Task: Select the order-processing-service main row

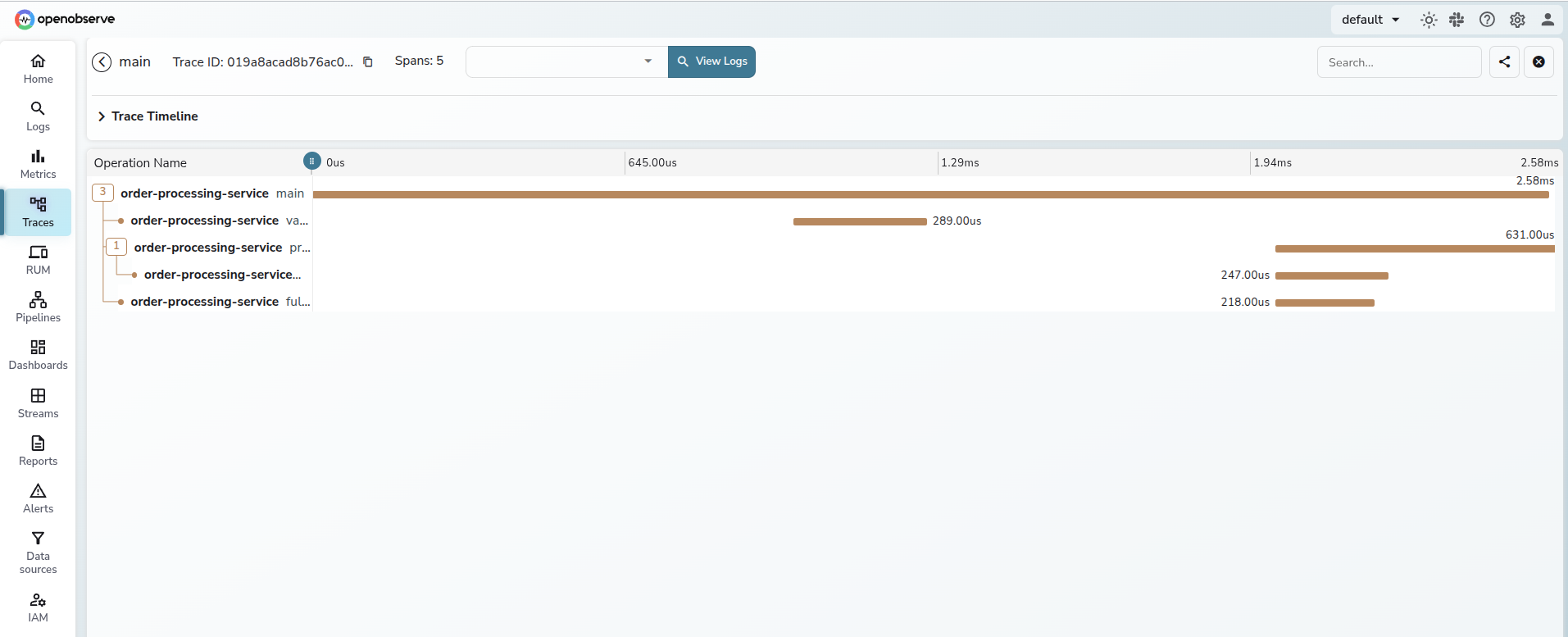Action: (212, 193)
